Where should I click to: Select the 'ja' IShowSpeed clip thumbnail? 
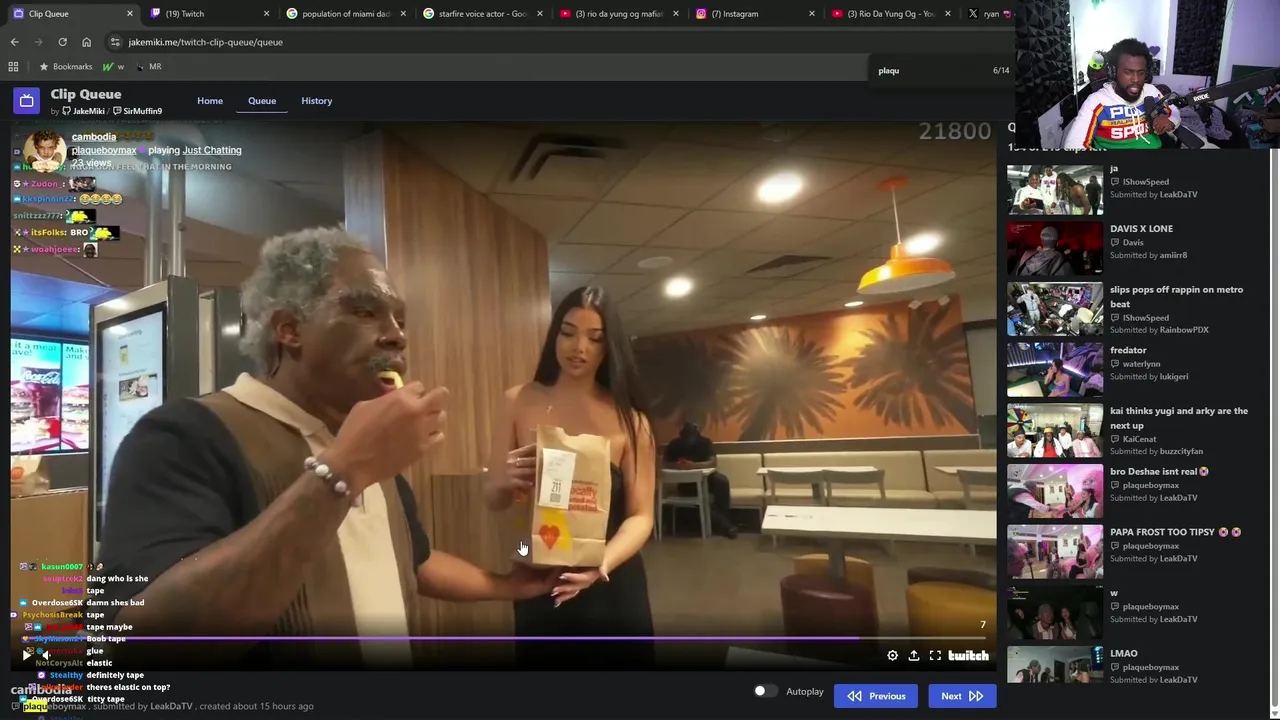pos(1055,188)
